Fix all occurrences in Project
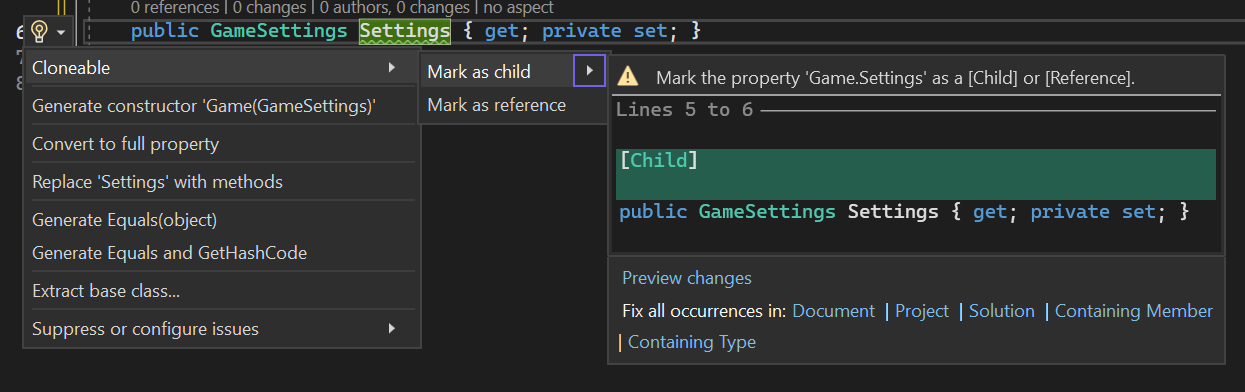This screenshot has height=392, width=1245. [922, 311]
